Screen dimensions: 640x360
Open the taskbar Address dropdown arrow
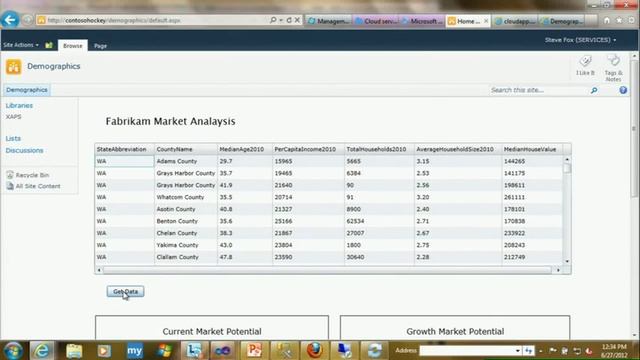[x=517, y=351]
